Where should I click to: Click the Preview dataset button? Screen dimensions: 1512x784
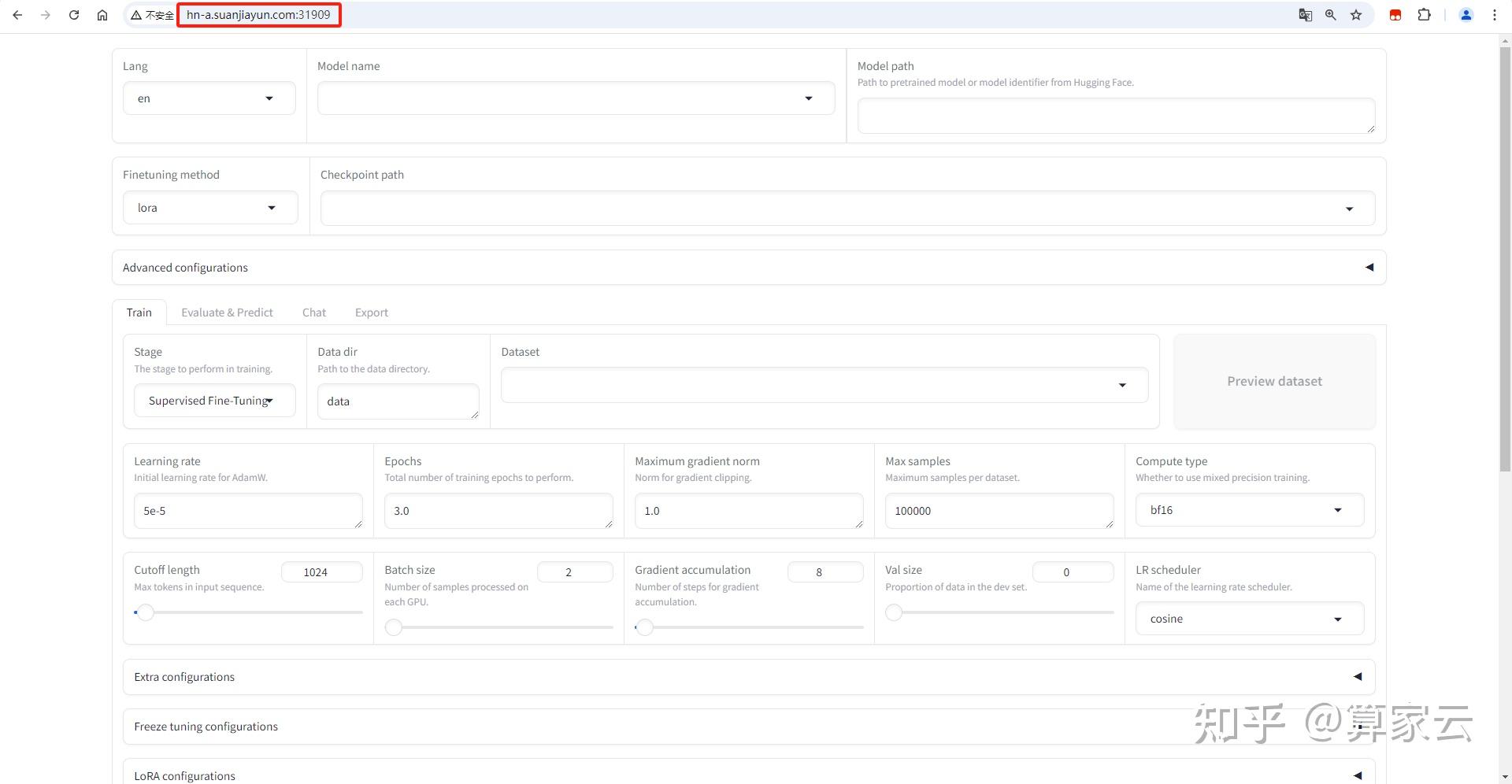[x=1274, y=382]
